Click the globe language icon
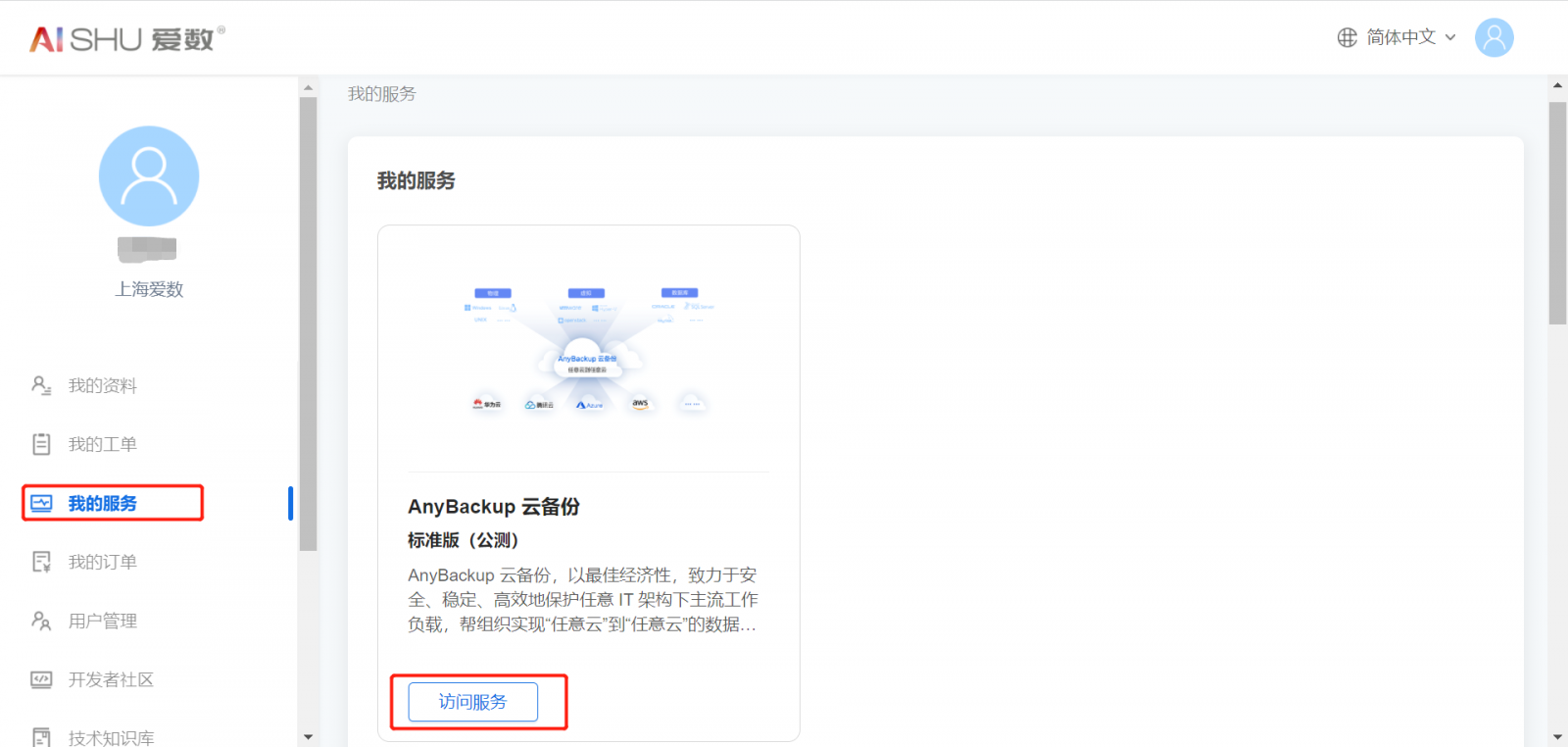 click(1347, 37)
